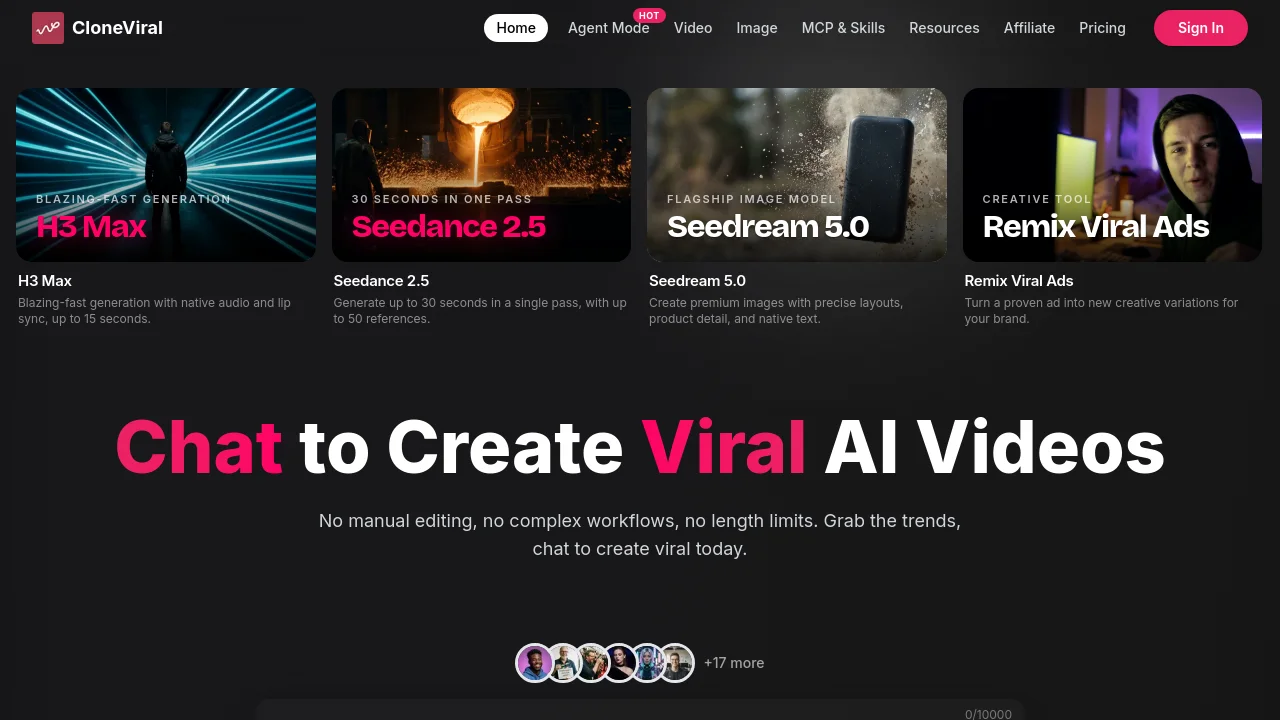Select the Home nav tab
Viewport: 1280px width, 720px height.
point(516,28)
